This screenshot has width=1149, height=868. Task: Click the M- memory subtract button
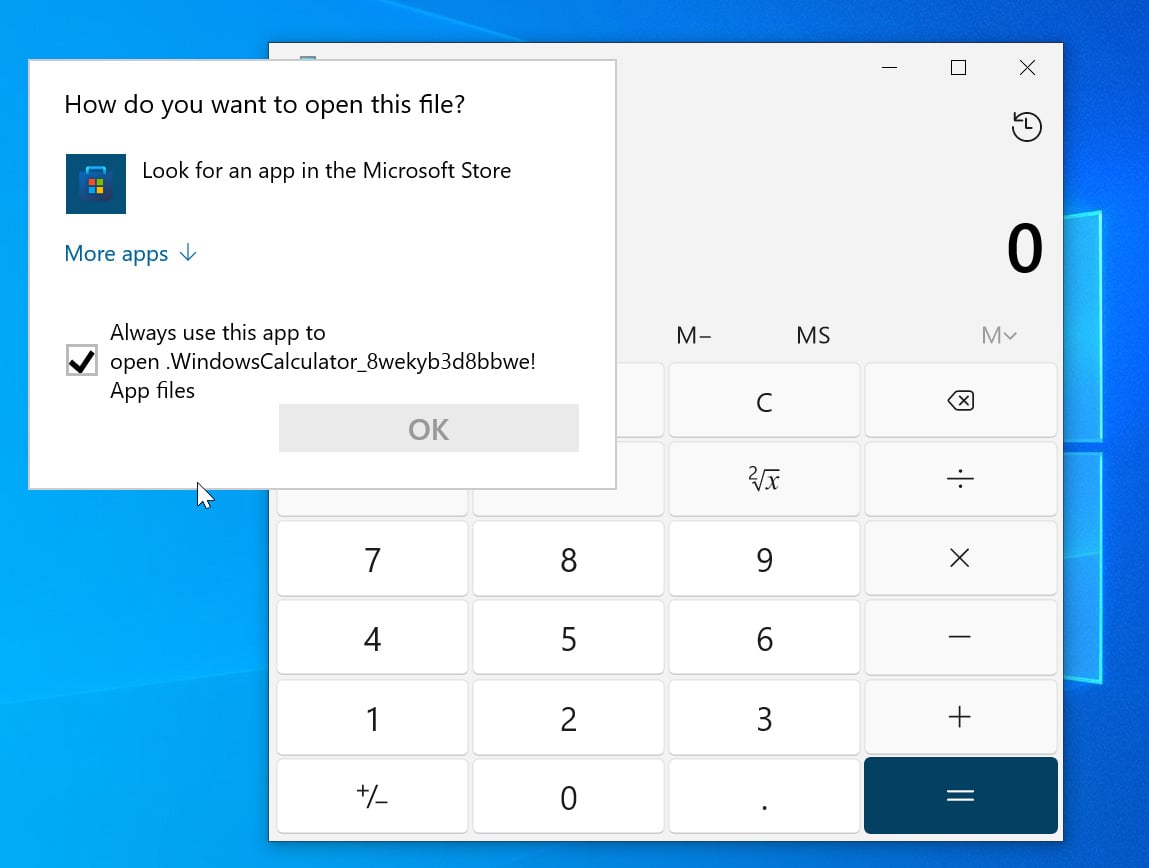[693, 335]
